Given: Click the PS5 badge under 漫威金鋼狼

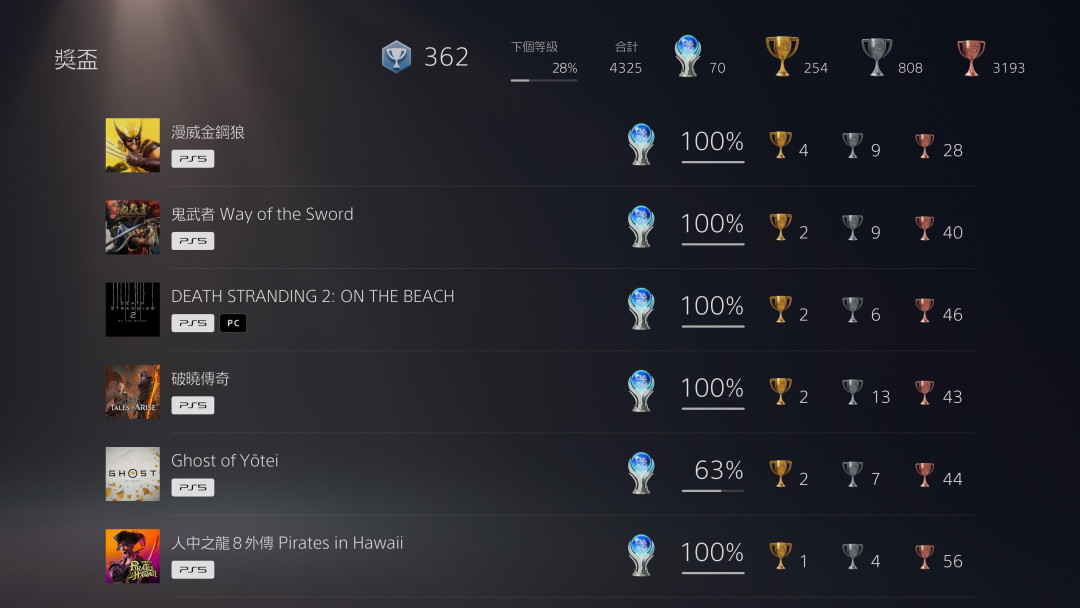Looking at the screenshot, I should (193, 159).
